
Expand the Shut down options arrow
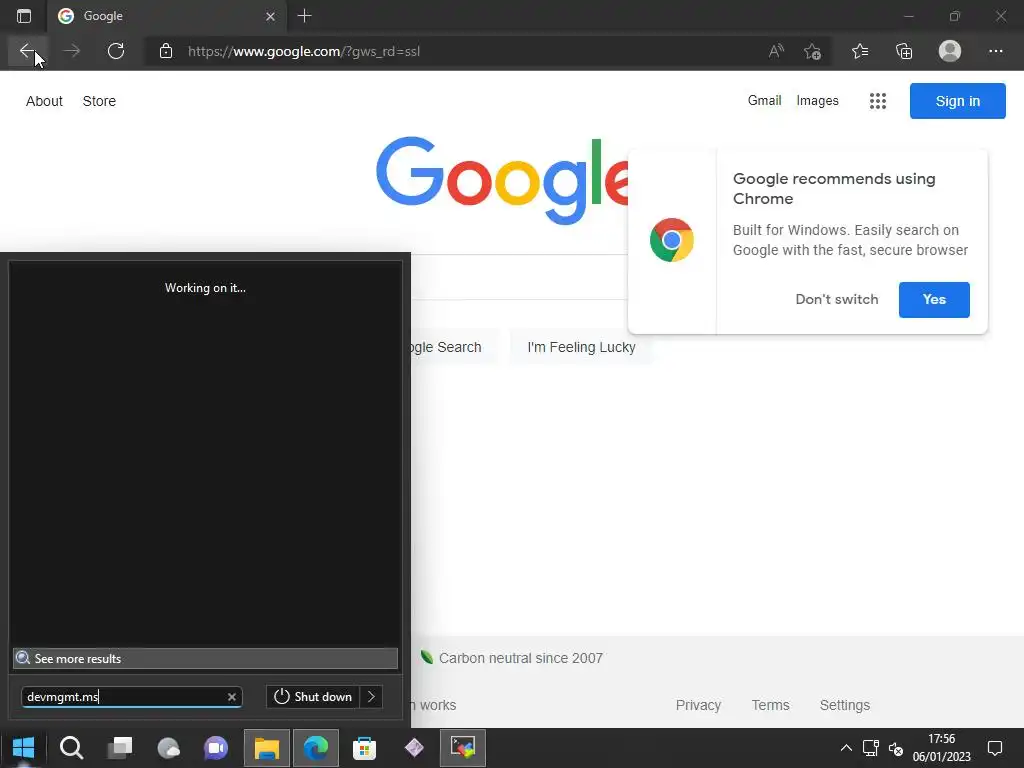(371, 697)
